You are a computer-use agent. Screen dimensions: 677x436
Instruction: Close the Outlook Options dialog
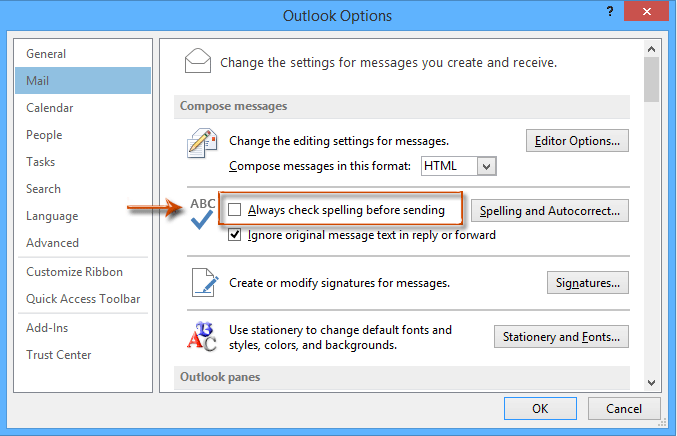646,11
